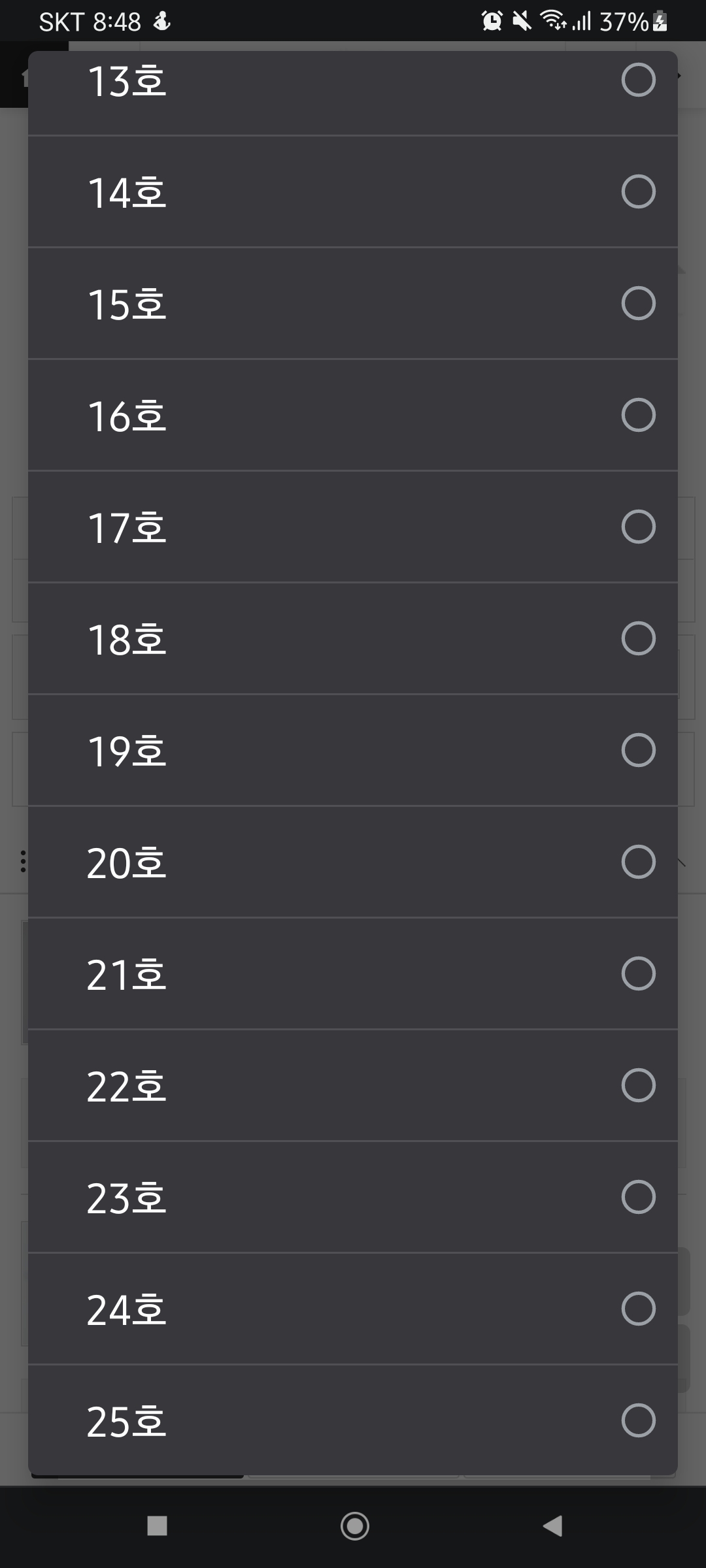Tap the 17호 list entry
Viewport: 706px width, 1568px height.
point(353,527)
